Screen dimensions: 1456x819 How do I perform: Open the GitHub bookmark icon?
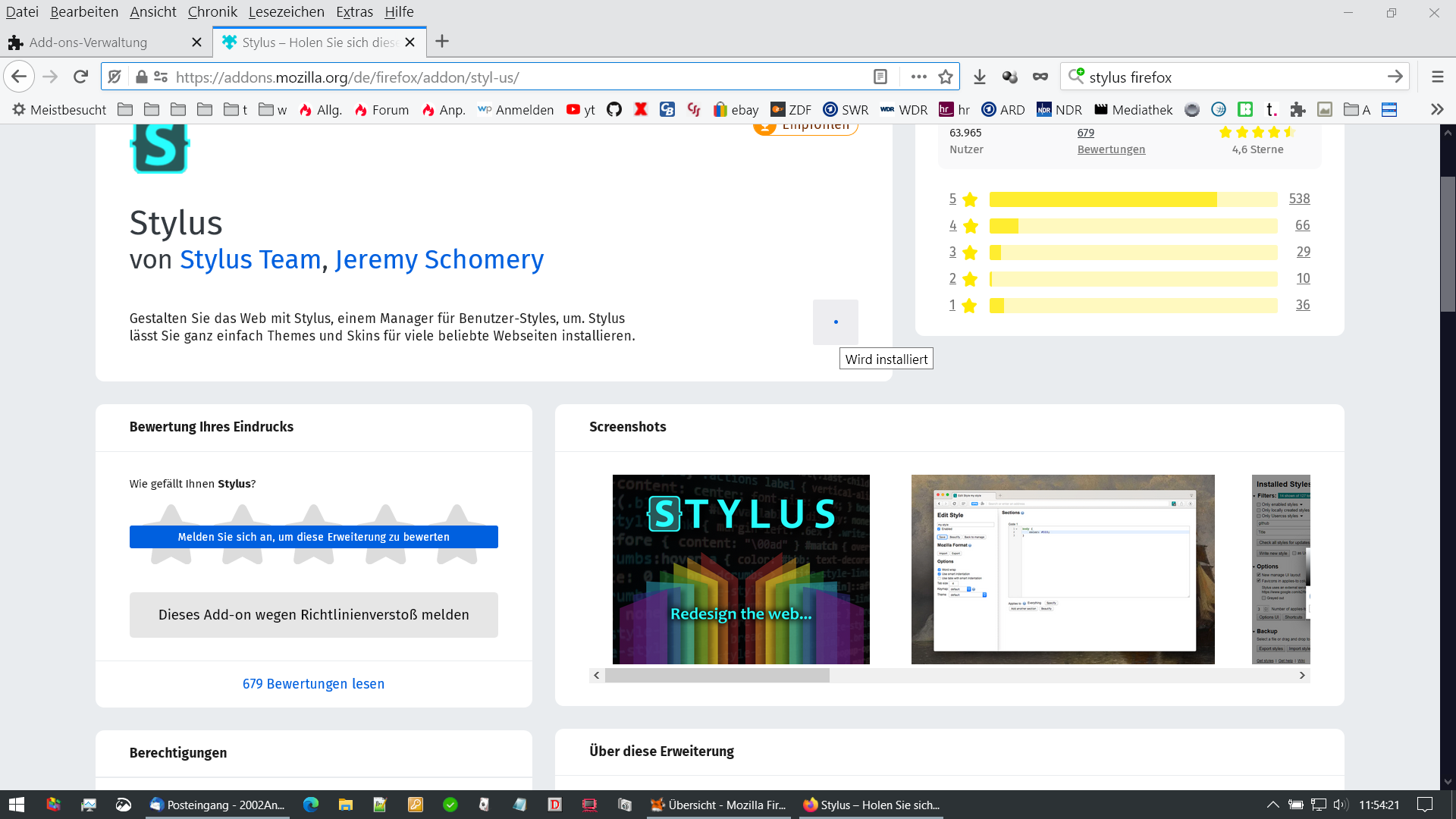pos(614,109)
